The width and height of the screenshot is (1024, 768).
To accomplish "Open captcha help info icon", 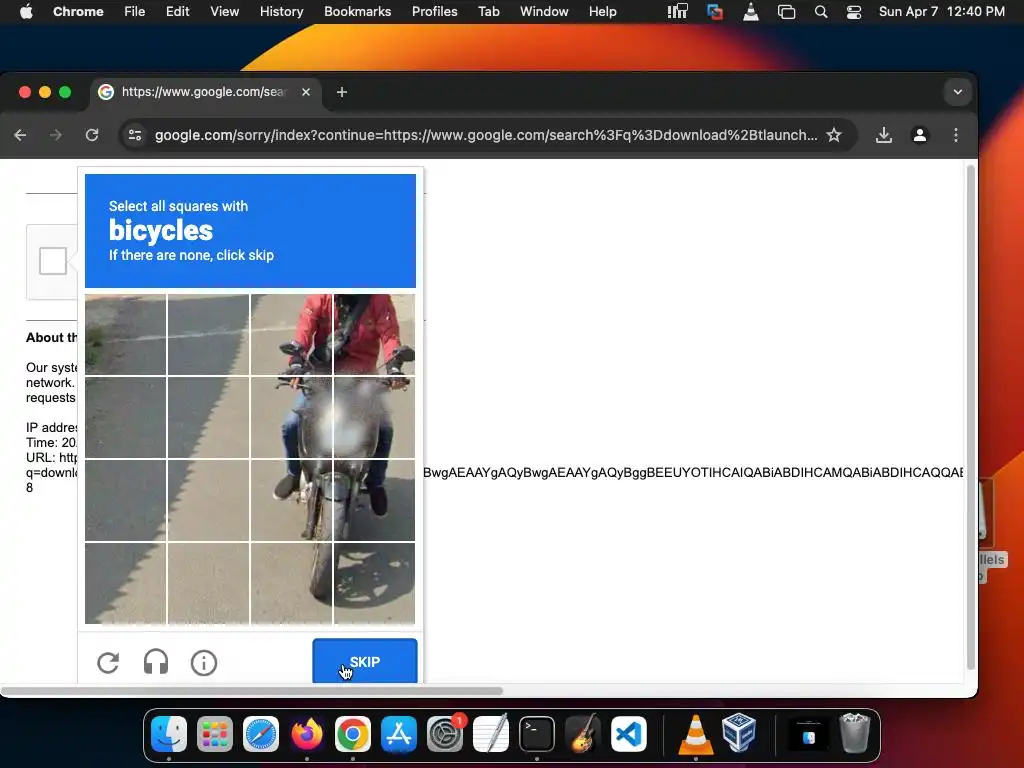I will pos(204,663).
